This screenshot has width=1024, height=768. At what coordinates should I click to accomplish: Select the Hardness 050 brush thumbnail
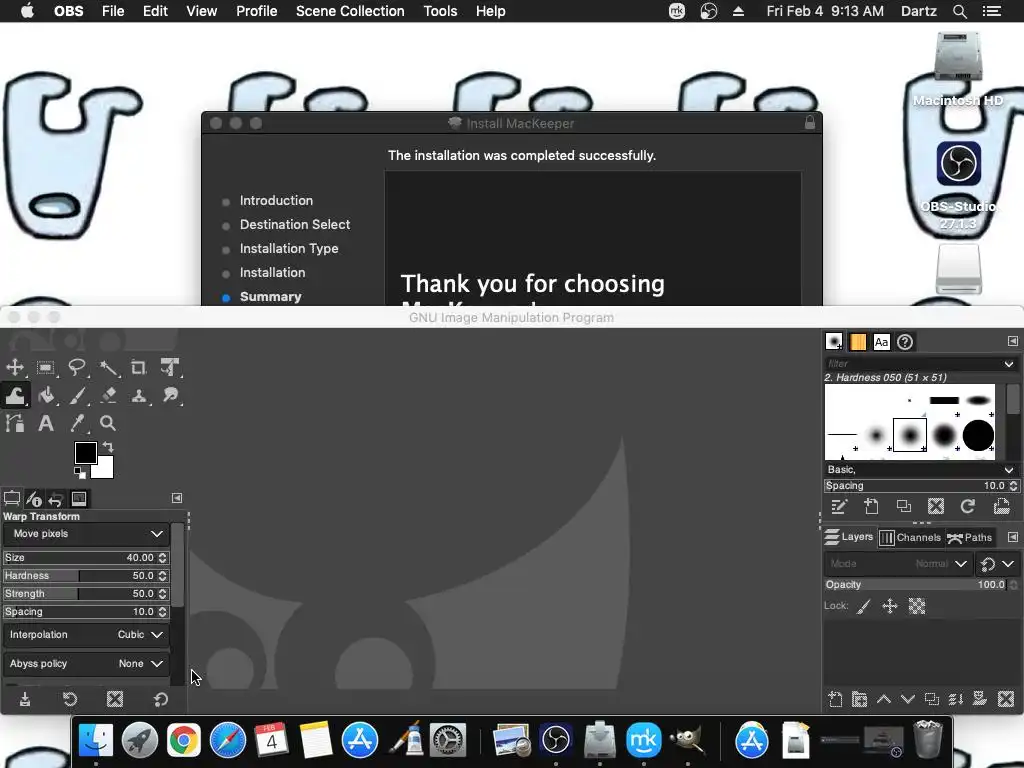[910, 435]
